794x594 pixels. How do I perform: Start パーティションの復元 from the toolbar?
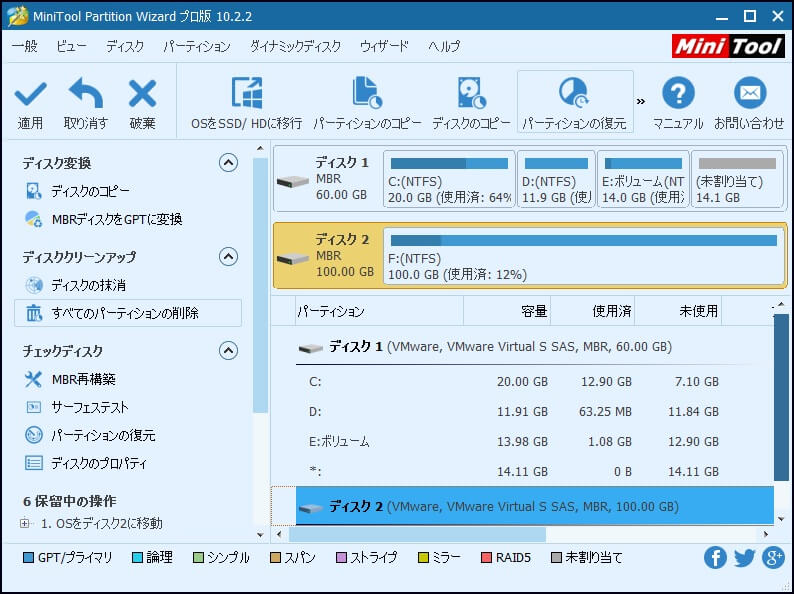[574, 96]
